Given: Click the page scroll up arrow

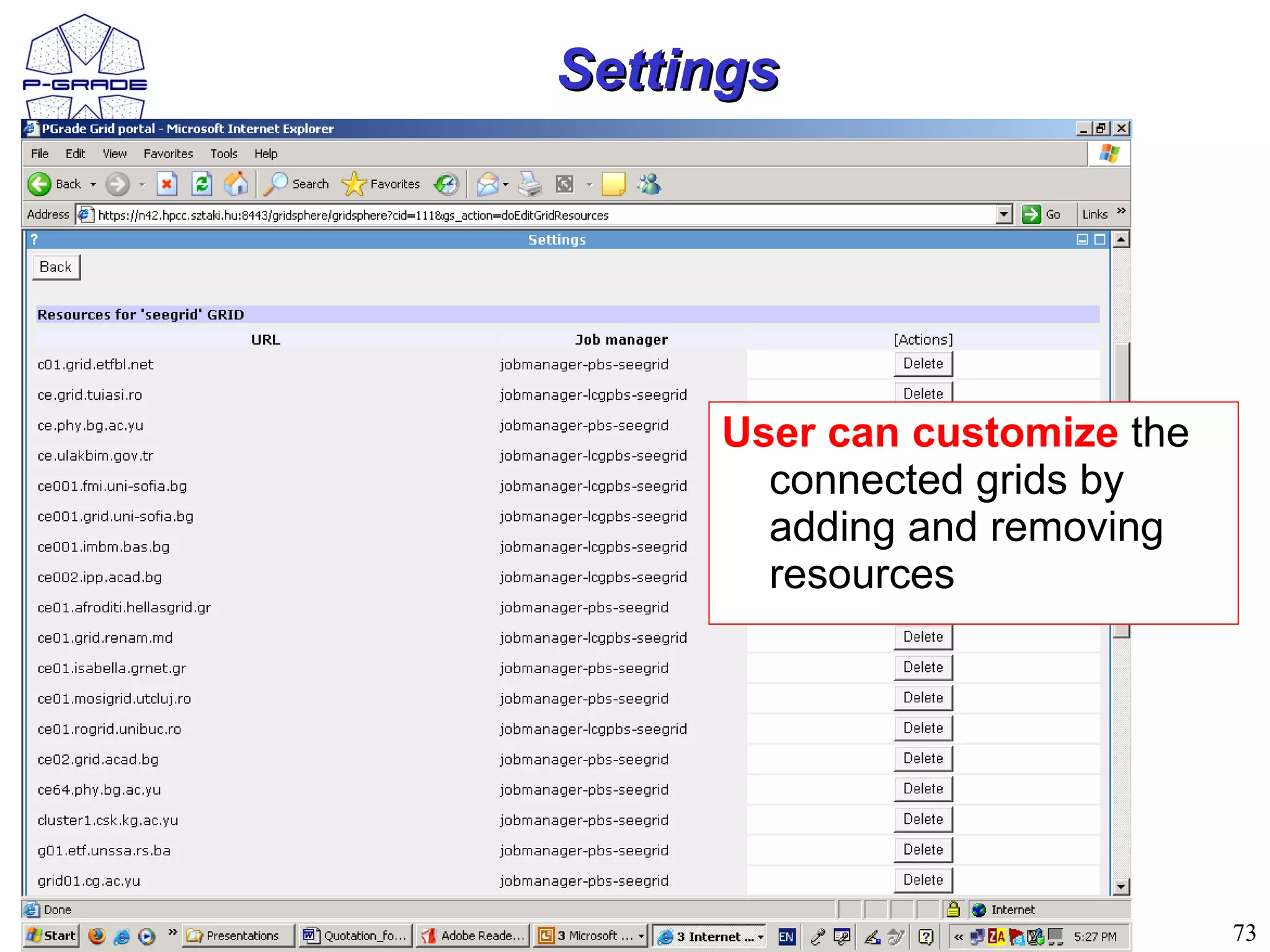Looking at the screenshot, I should [x=1121, y=239].
